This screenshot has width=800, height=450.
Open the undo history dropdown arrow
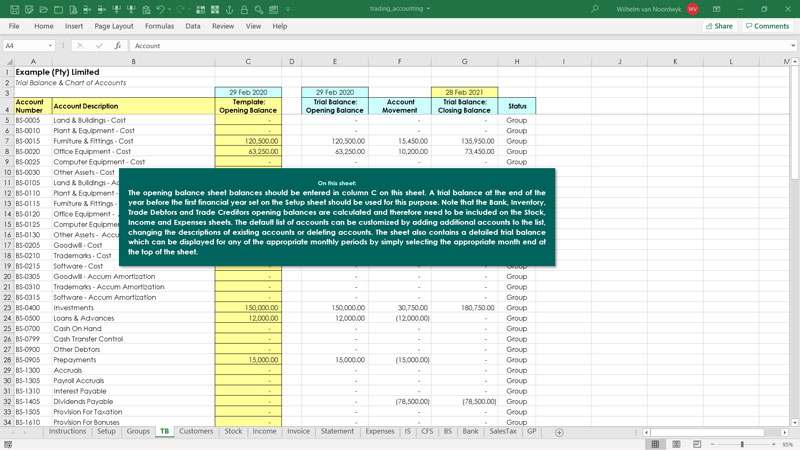coord(169,9)
